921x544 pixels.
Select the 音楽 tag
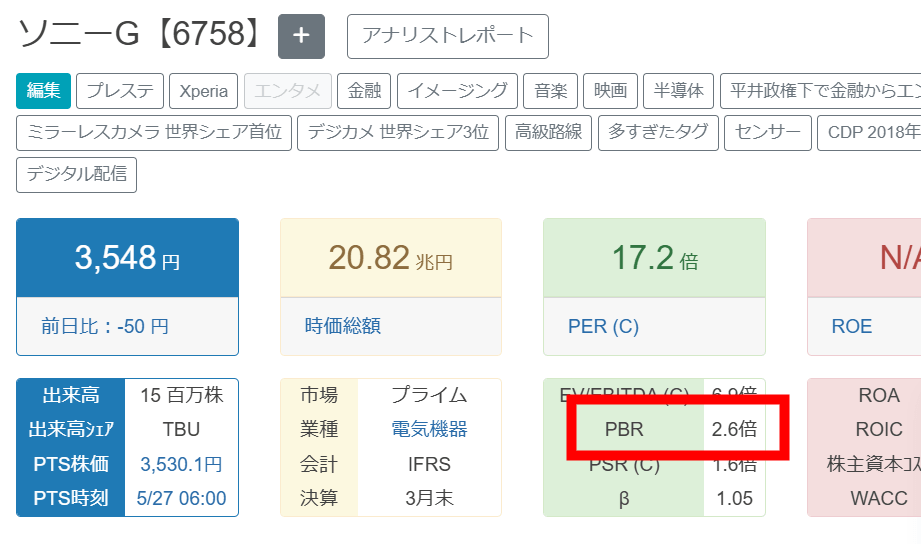550,91
